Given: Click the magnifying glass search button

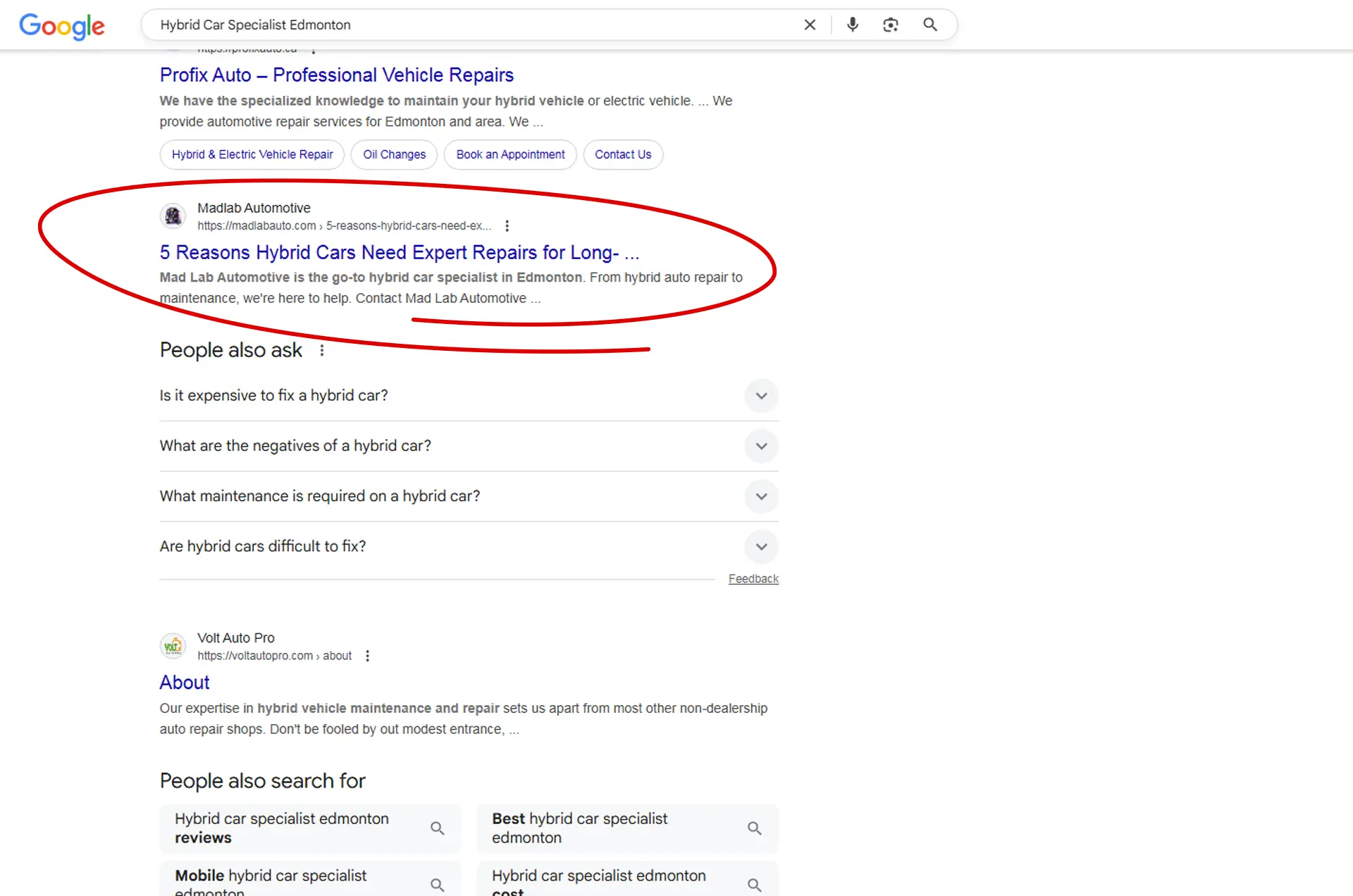Looking at the screenshot, I should point(930,25).
